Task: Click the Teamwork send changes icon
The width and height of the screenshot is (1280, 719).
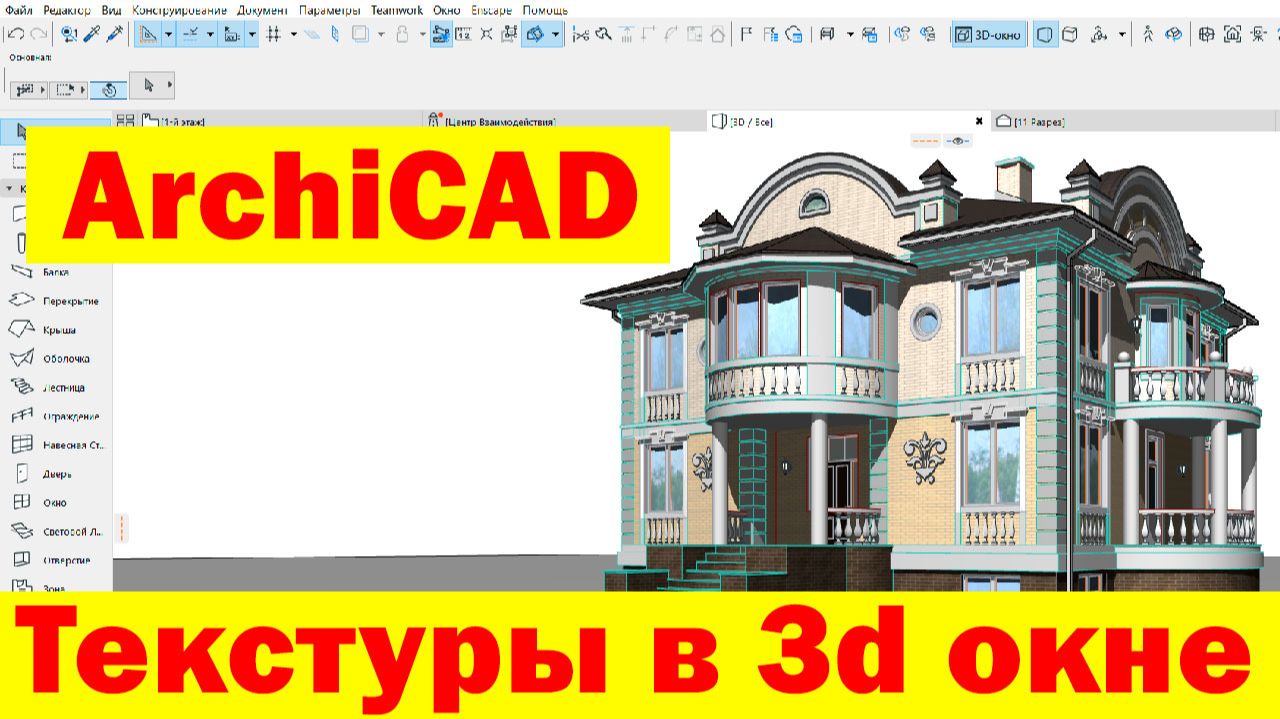Action: pos(928,34)
